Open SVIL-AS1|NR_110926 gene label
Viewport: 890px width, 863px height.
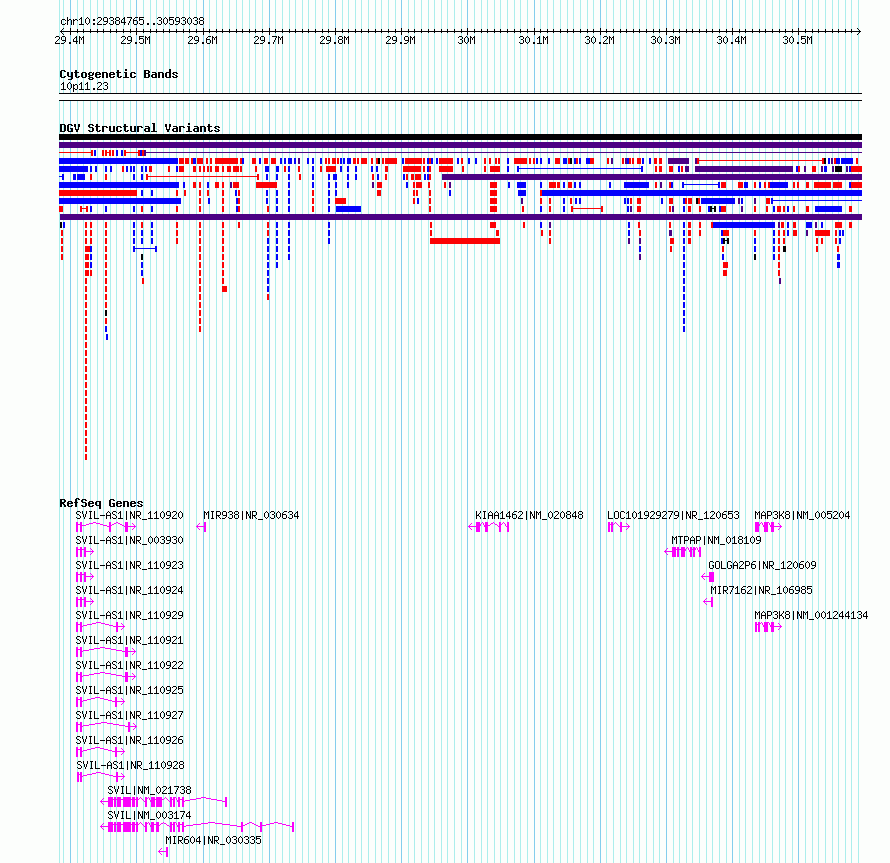(x=129, y=740)
